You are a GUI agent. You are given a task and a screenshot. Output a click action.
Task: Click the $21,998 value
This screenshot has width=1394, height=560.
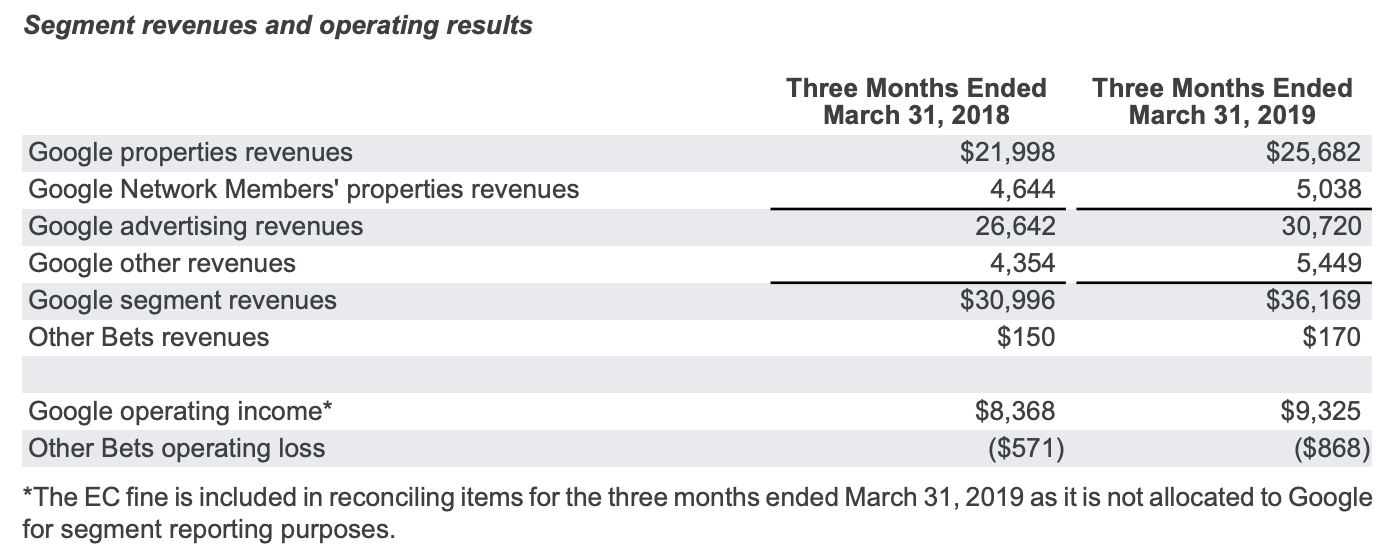pos(1007,153)
